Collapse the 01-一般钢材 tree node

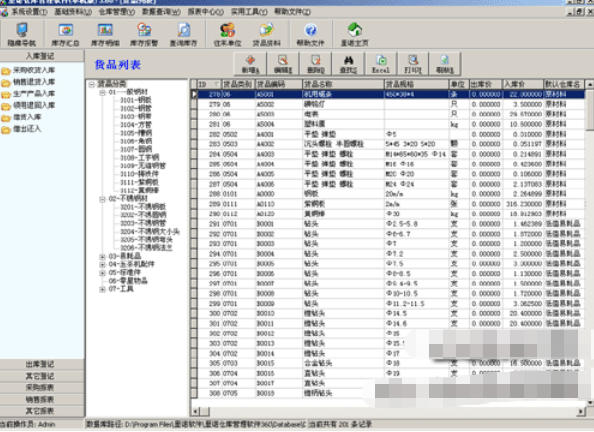point(102,92)
